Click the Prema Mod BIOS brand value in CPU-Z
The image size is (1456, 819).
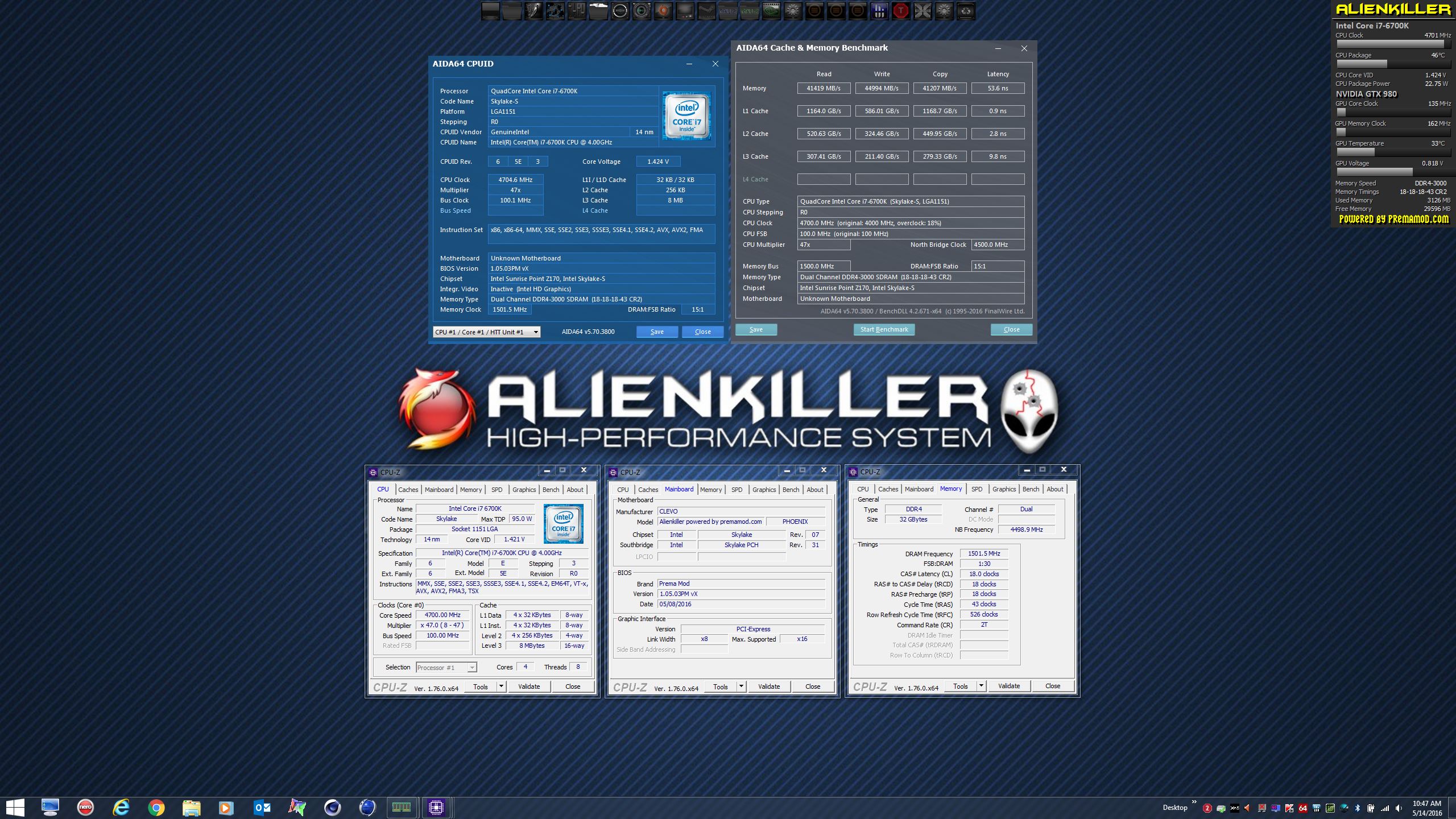(x=741, y=584)
